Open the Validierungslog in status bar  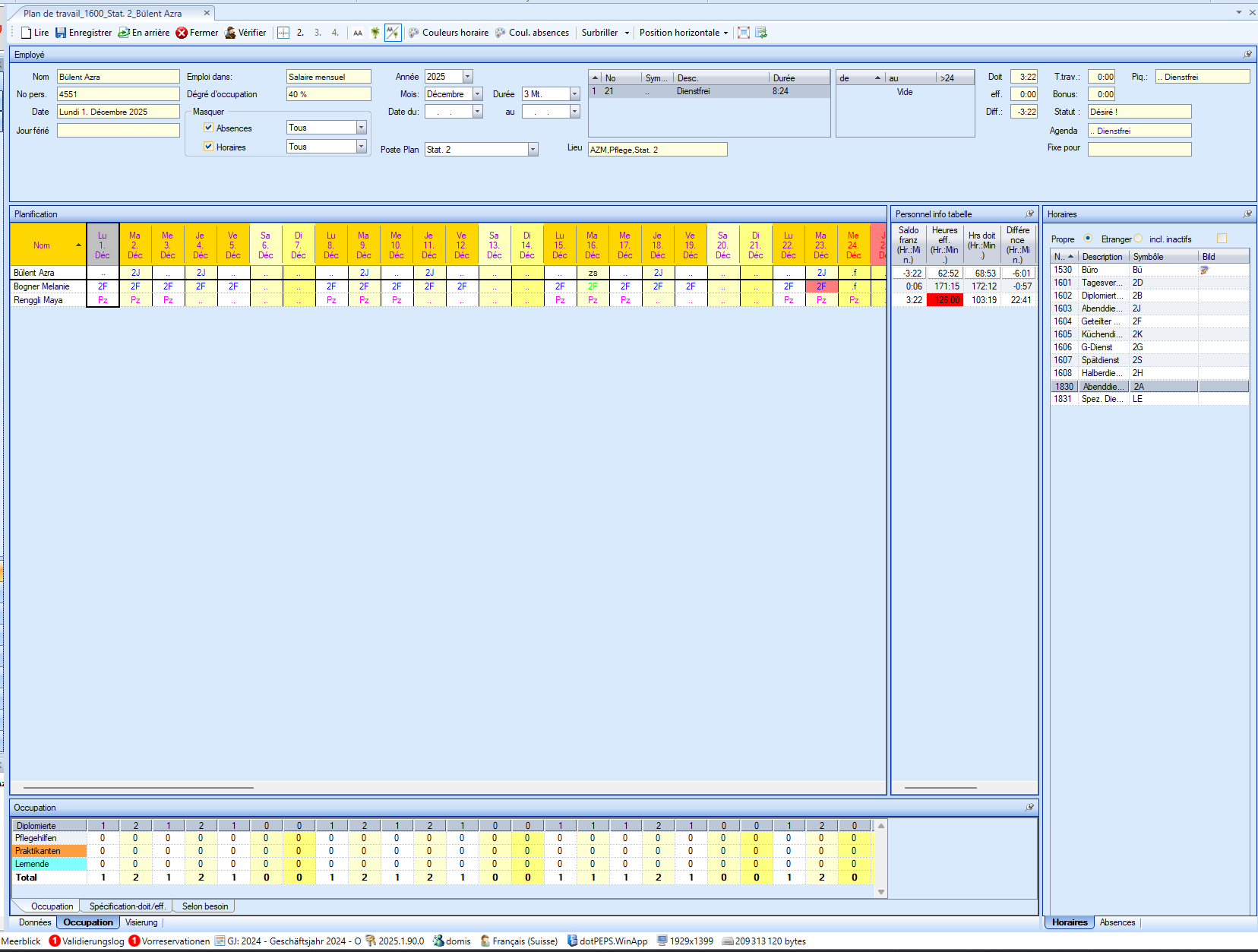(87, 941)
